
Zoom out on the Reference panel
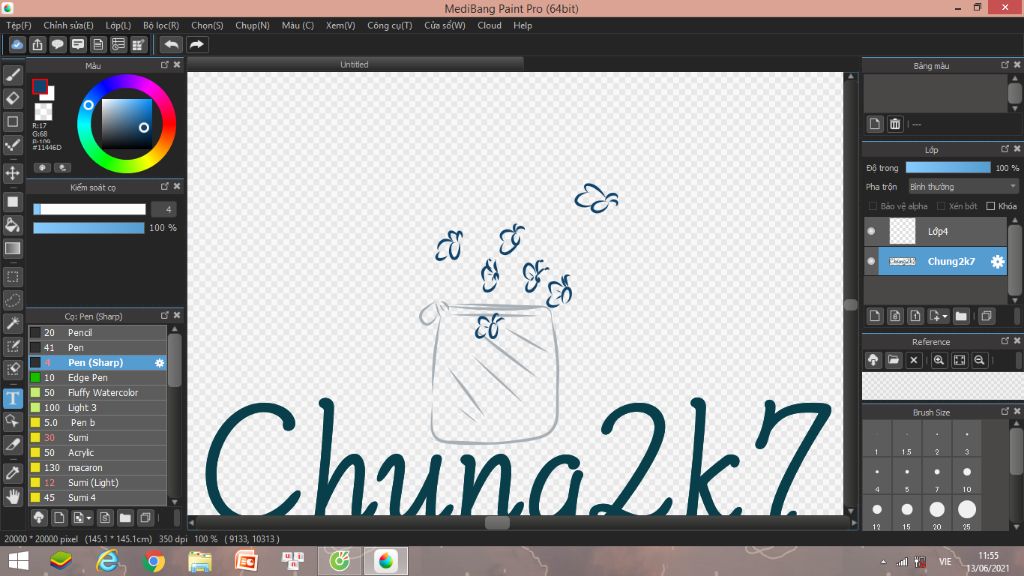[979, 360]
